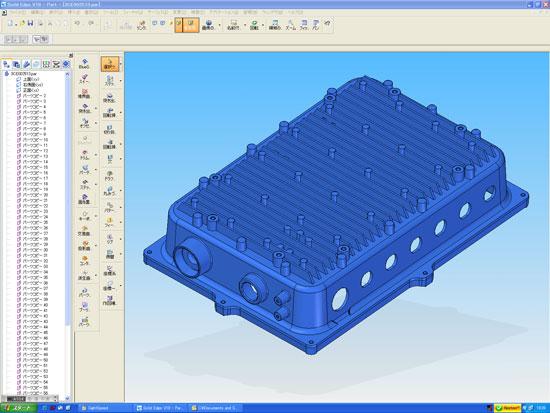The height and width of the screenshot is (413, 550).
Task: Click the フィット fit view tool
Action: pyautogui.click(x=304, y=25)
